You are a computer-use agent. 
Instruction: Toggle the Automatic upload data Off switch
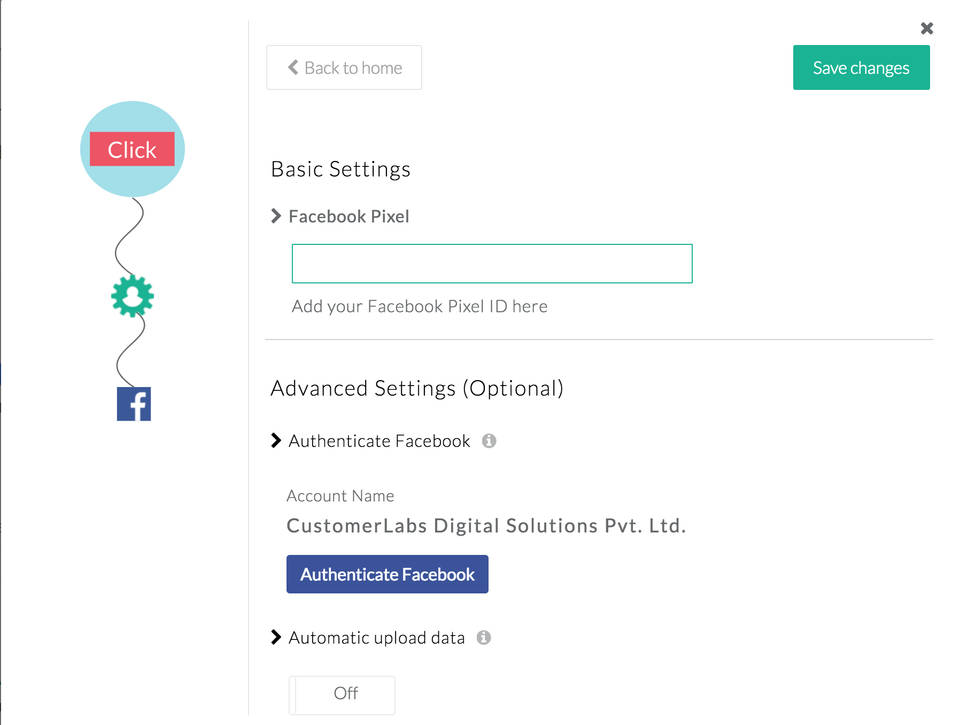(342, 694)
